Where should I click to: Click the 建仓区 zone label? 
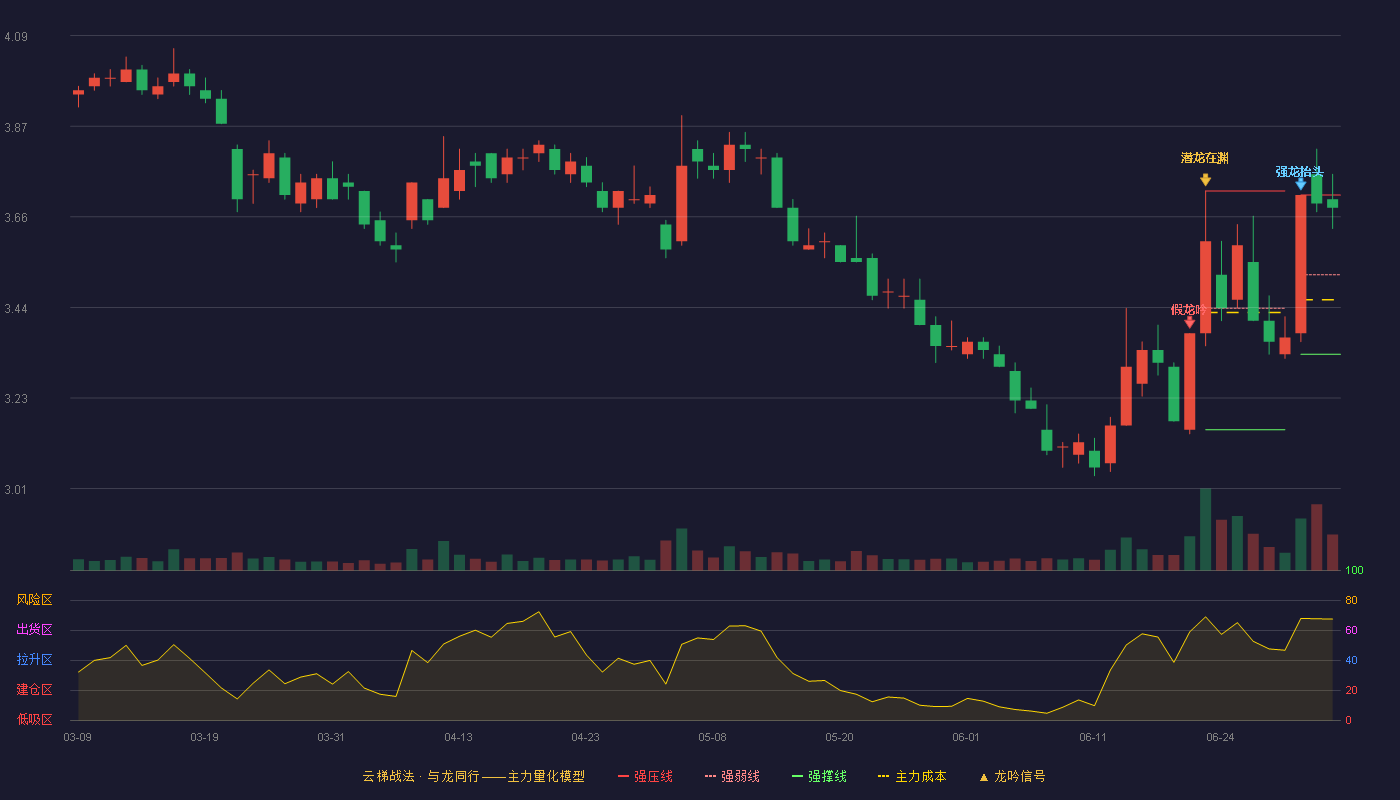tap(34, 690)
